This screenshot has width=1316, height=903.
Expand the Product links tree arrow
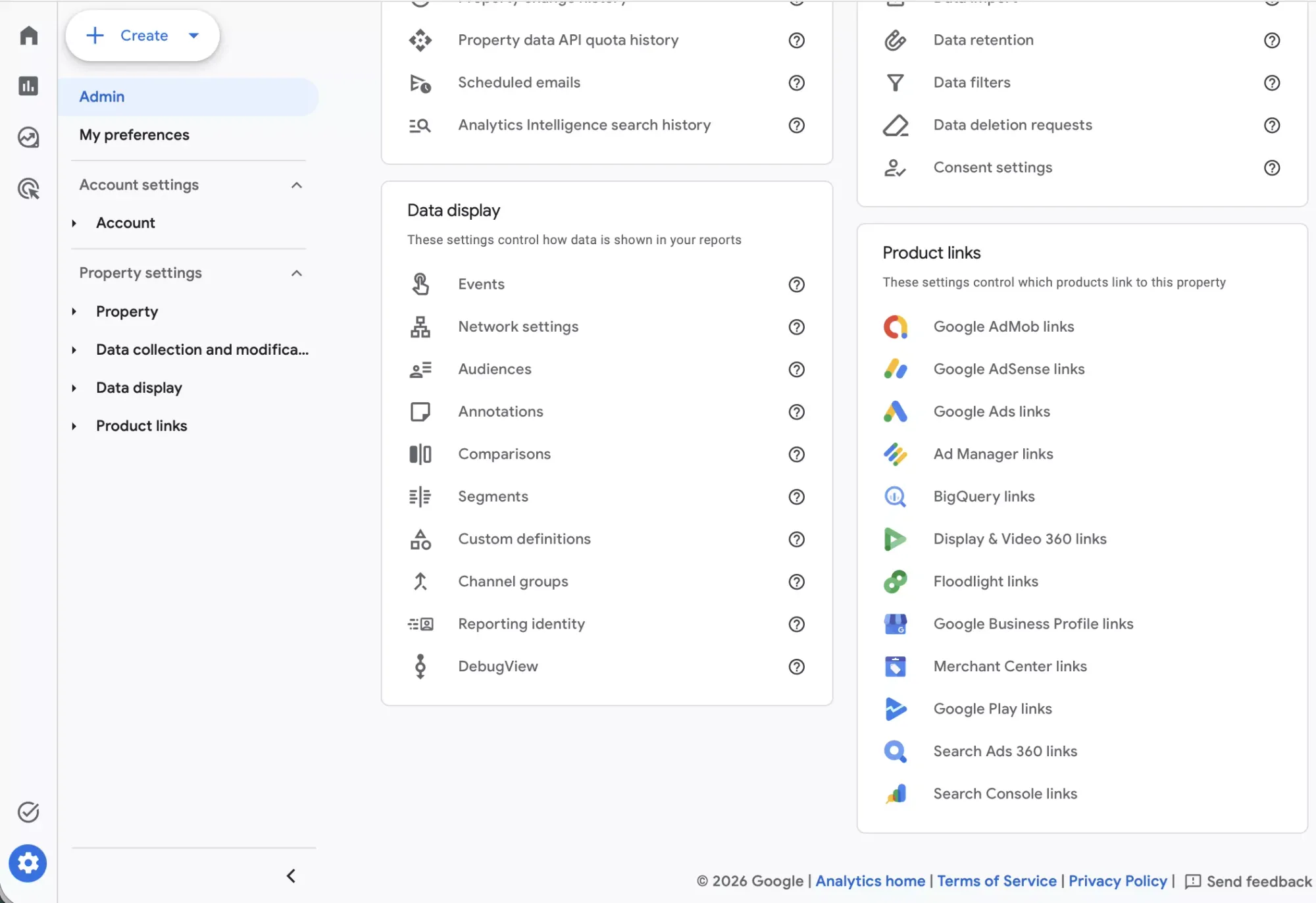(74, 426)
